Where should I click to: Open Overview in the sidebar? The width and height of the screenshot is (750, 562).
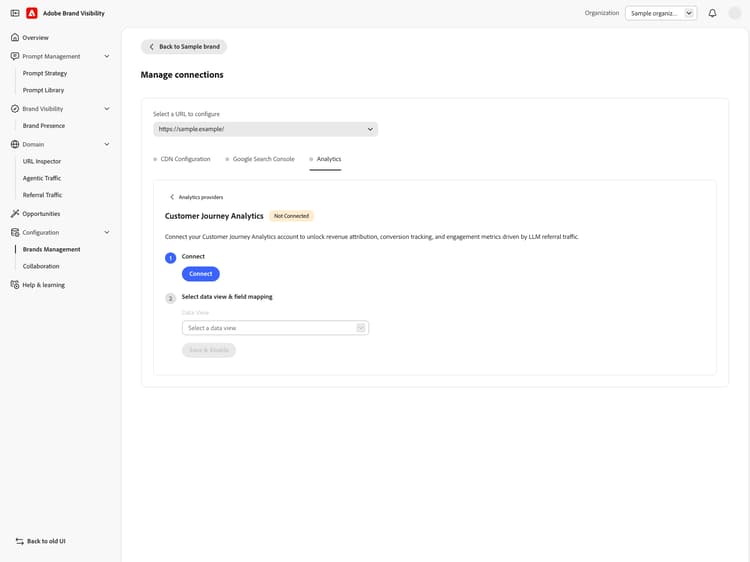[x=35, y=37]
